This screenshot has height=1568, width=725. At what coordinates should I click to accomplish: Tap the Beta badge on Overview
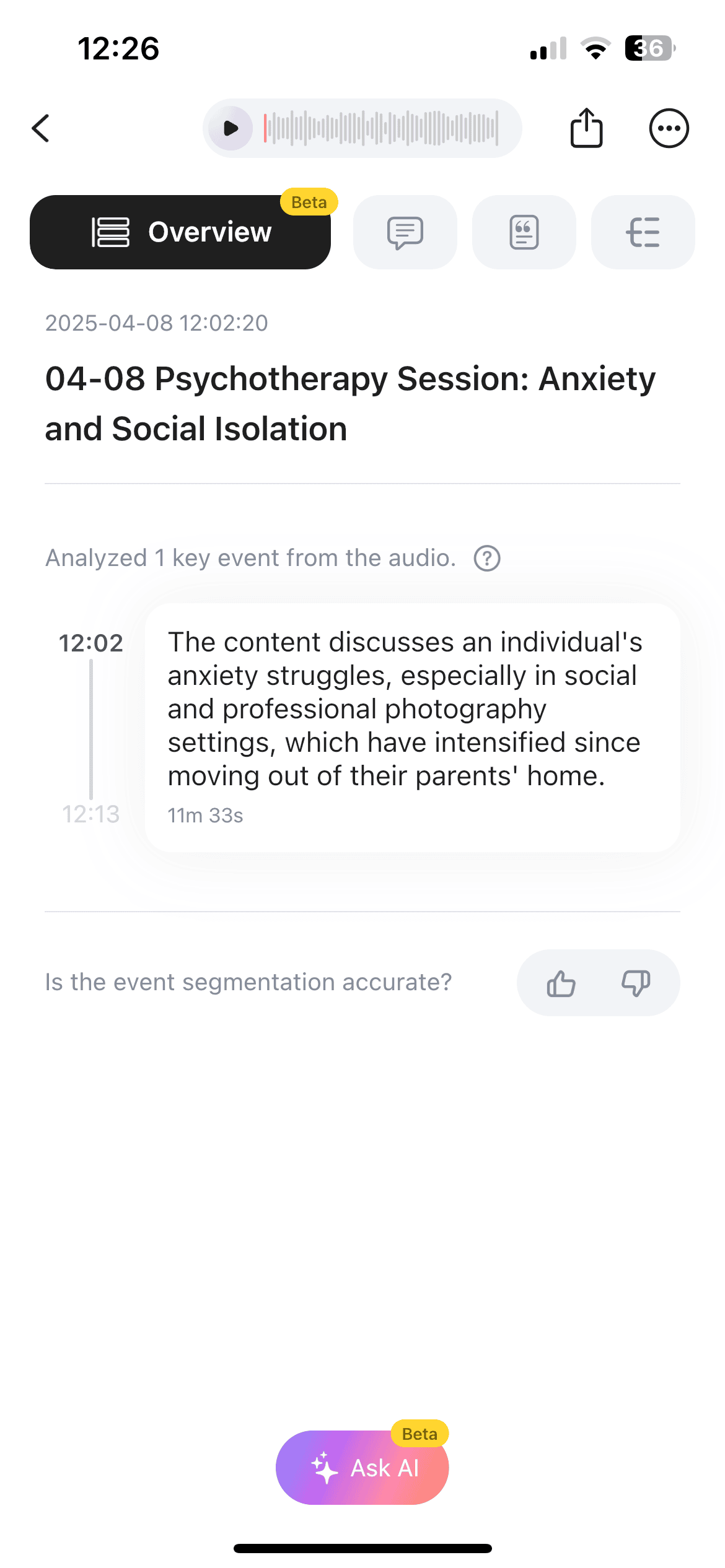[x=309, y=202]
